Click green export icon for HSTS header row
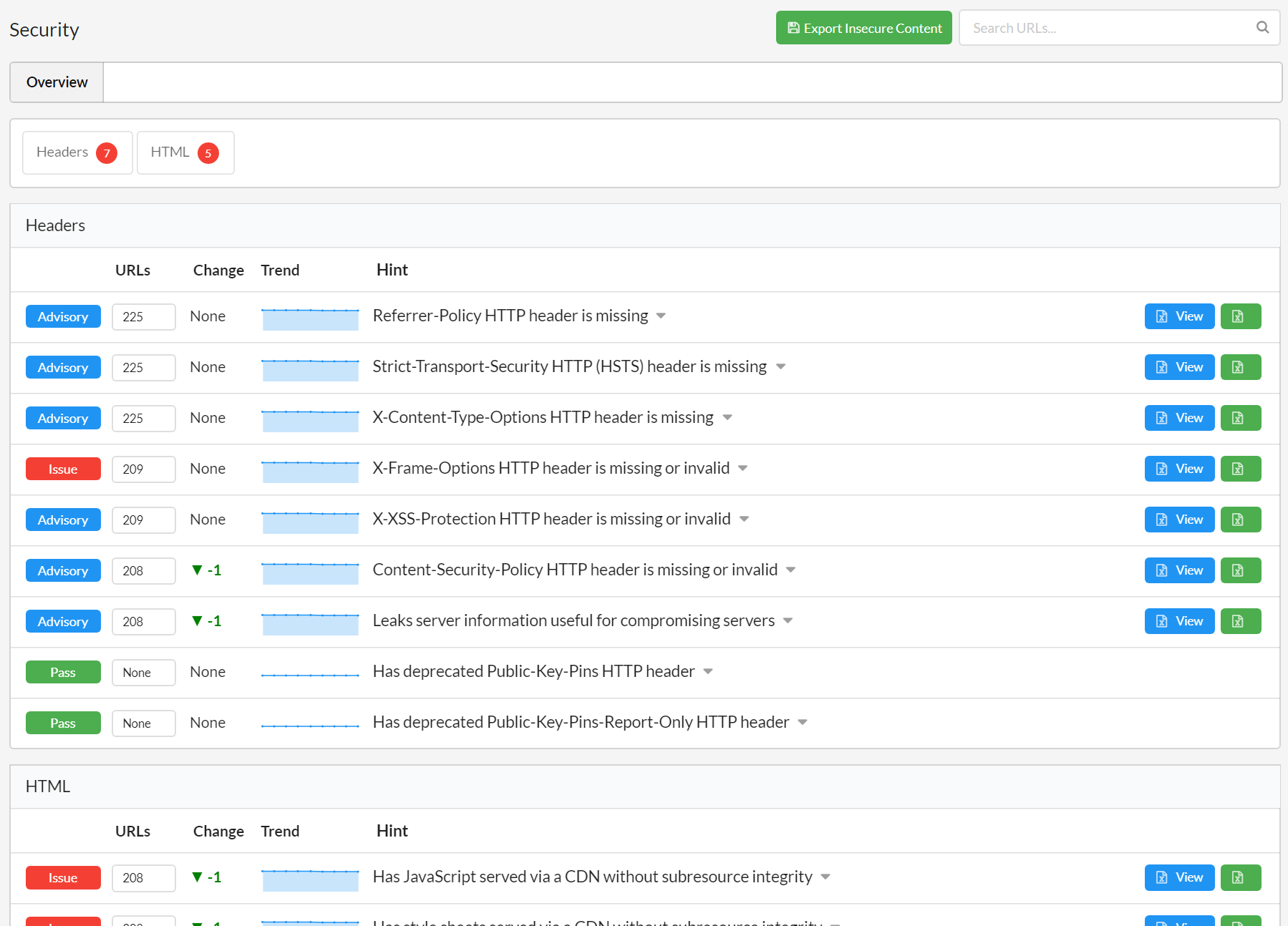The height and width of the screenshot is (926, 1288). coord(1240,367)
